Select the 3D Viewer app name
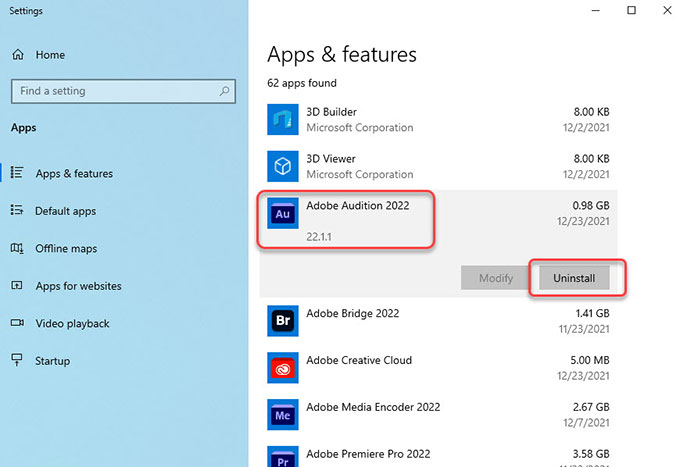This screenshot has height=467, width=680. point(331,159)
